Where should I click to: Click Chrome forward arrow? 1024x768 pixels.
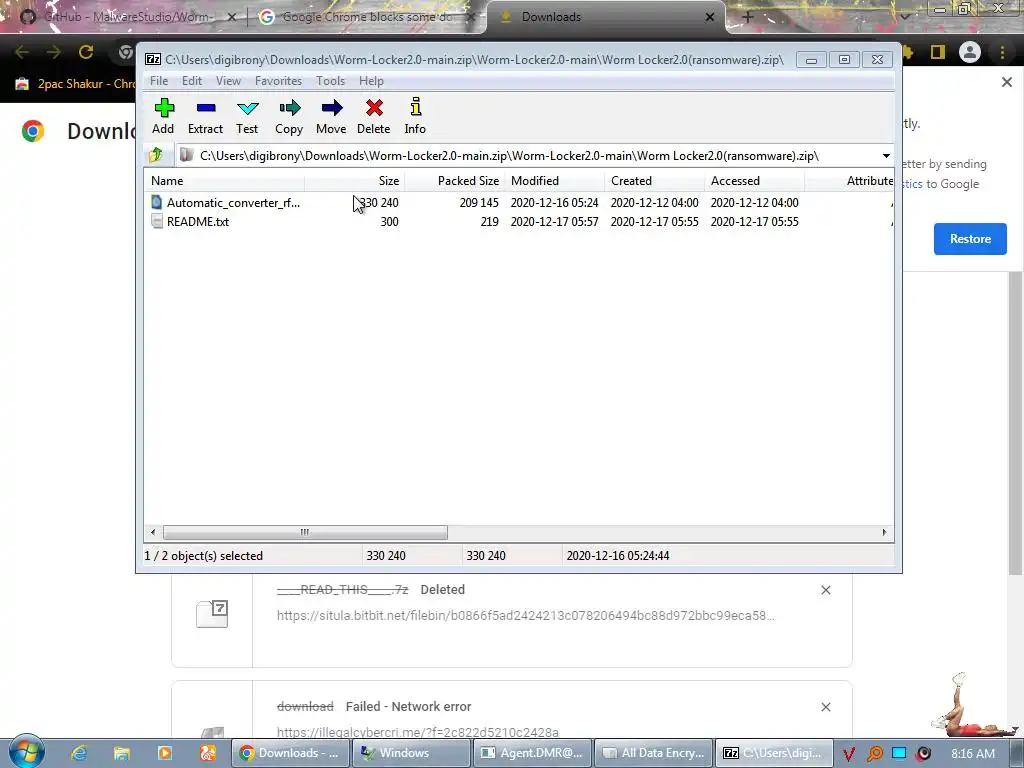[54, 52]
